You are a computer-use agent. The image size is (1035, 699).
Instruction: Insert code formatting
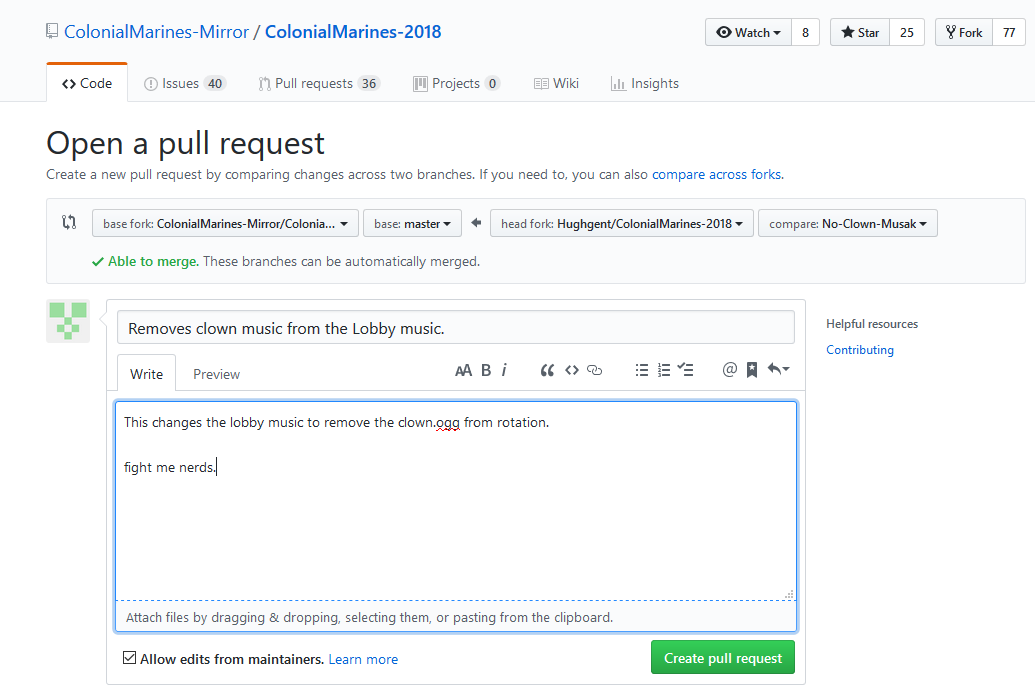pos(572,370)
